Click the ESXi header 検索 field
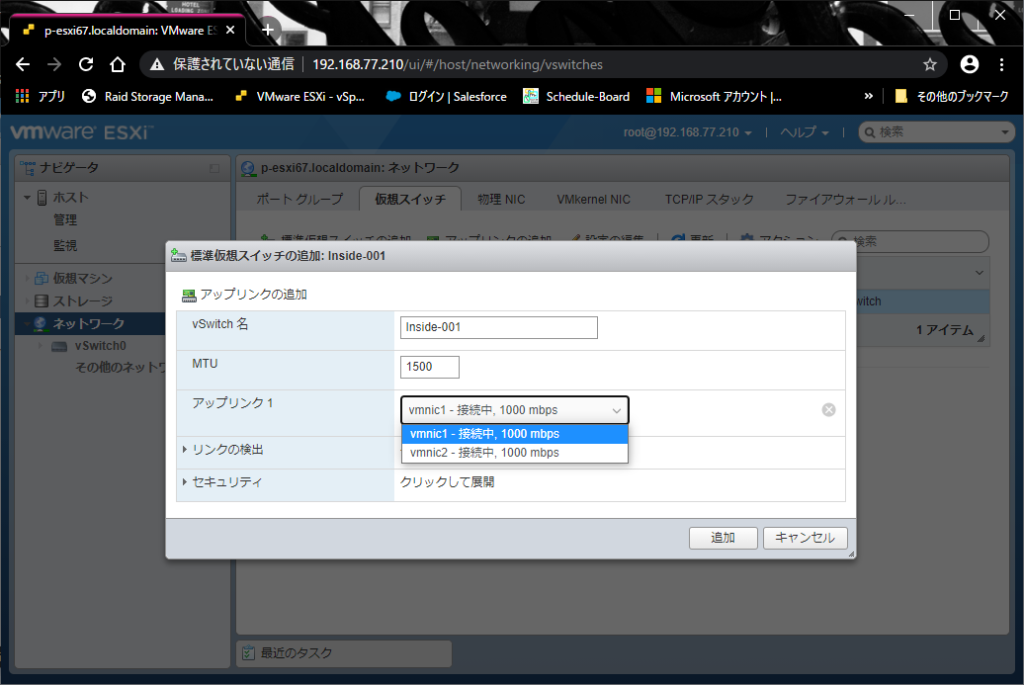 pos(937,133)
